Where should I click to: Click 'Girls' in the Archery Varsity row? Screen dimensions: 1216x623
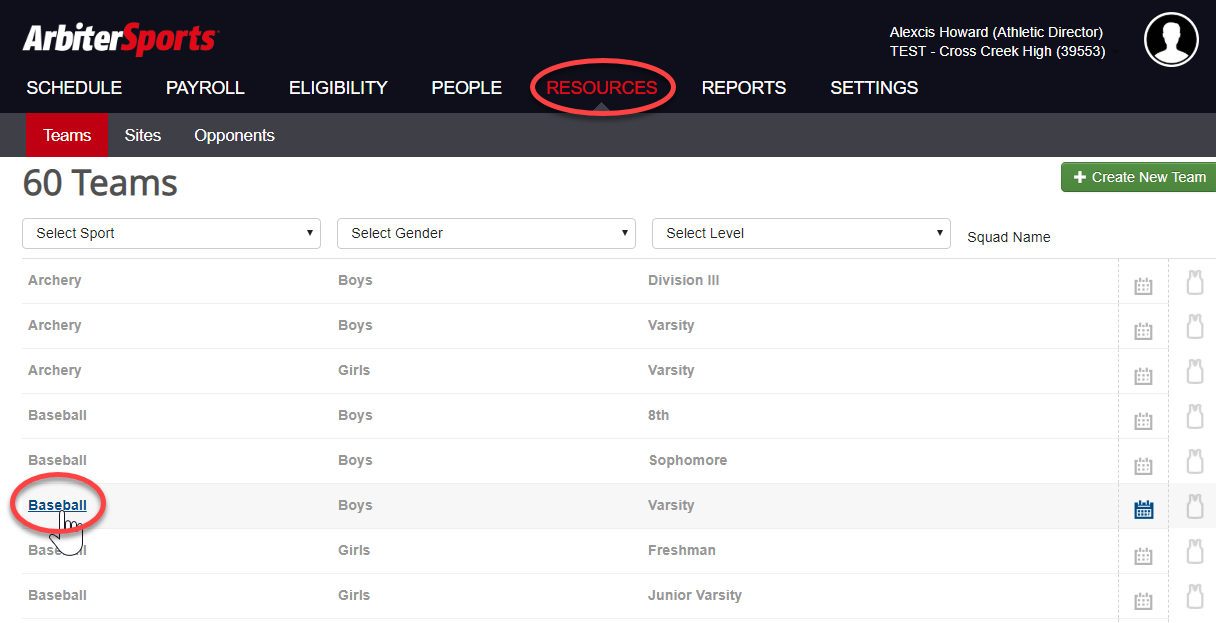pos(354,370)
